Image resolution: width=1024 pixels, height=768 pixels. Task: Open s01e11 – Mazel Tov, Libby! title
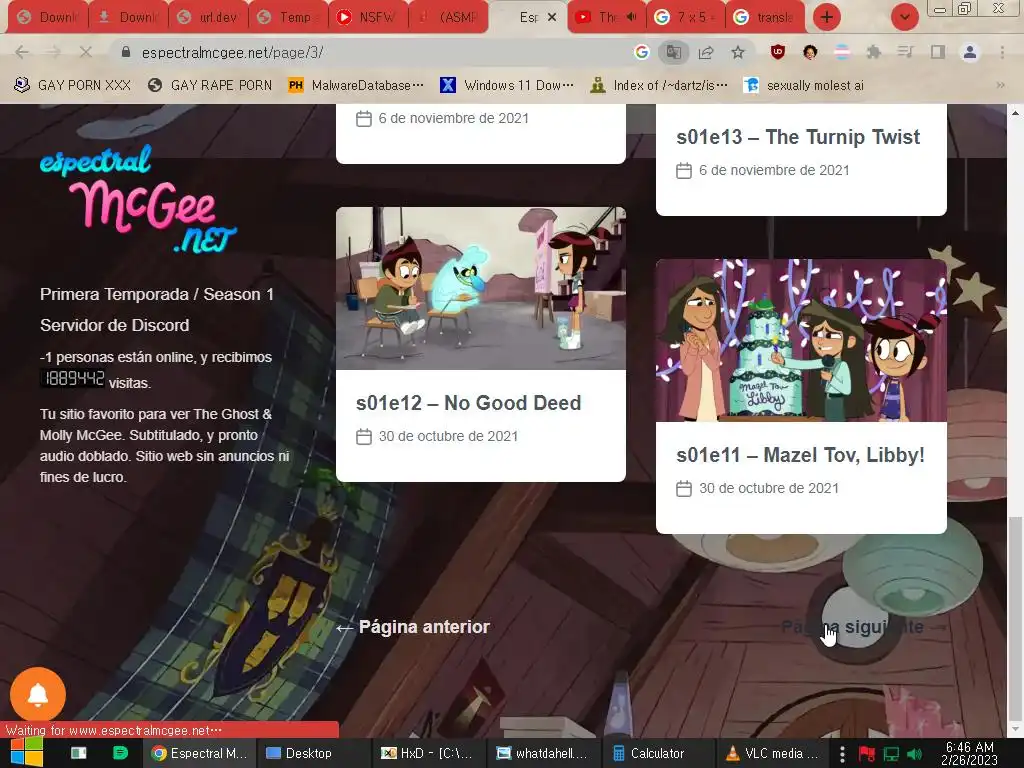pos(801,455)
